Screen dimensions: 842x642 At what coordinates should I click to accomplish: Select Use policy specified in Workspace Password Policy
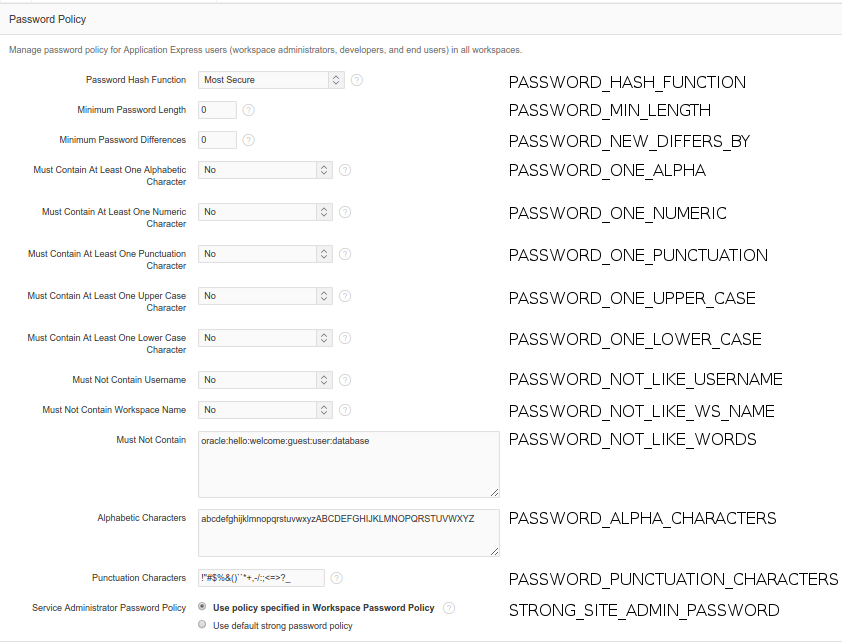tap(203, 607)
